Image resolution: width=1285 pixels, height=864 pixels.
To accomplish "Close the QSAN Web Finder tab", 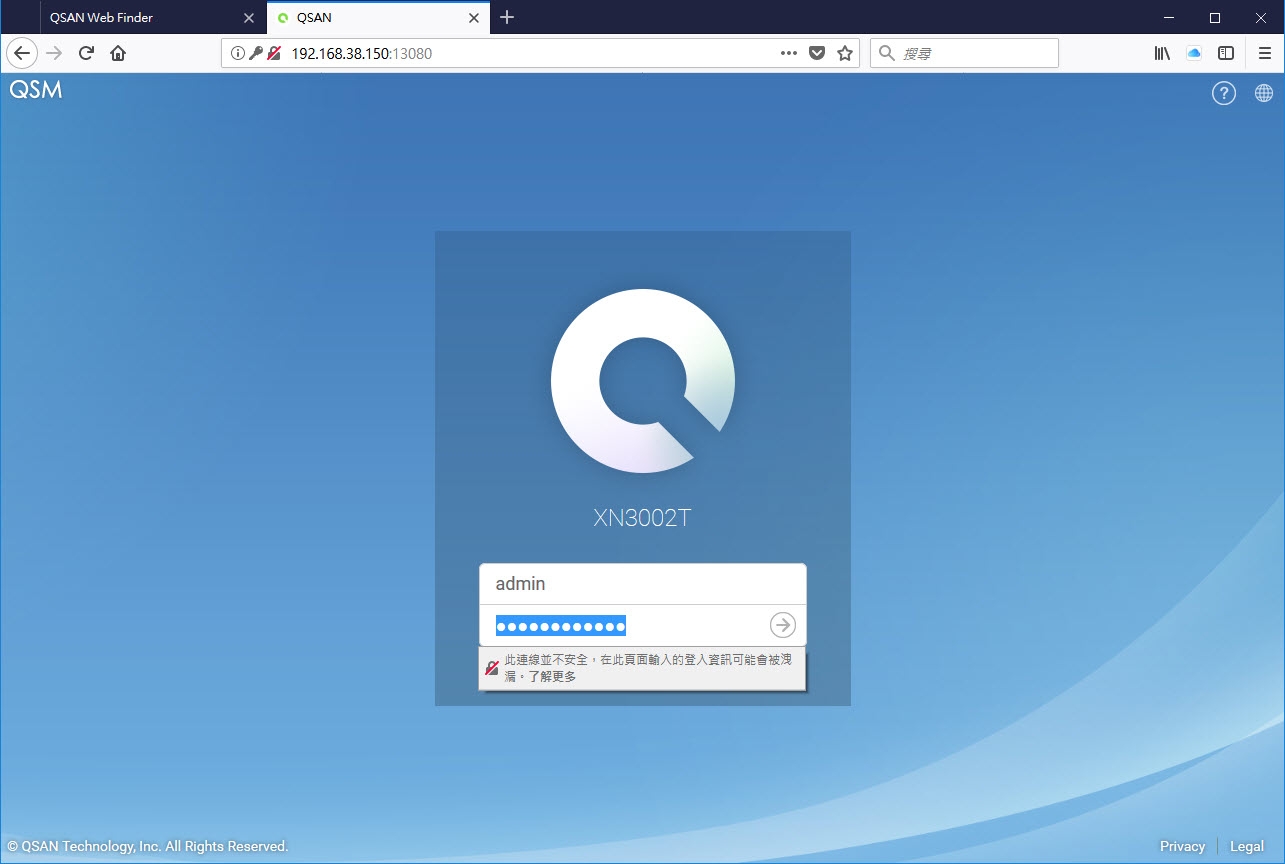I will (x=249, y=18).
